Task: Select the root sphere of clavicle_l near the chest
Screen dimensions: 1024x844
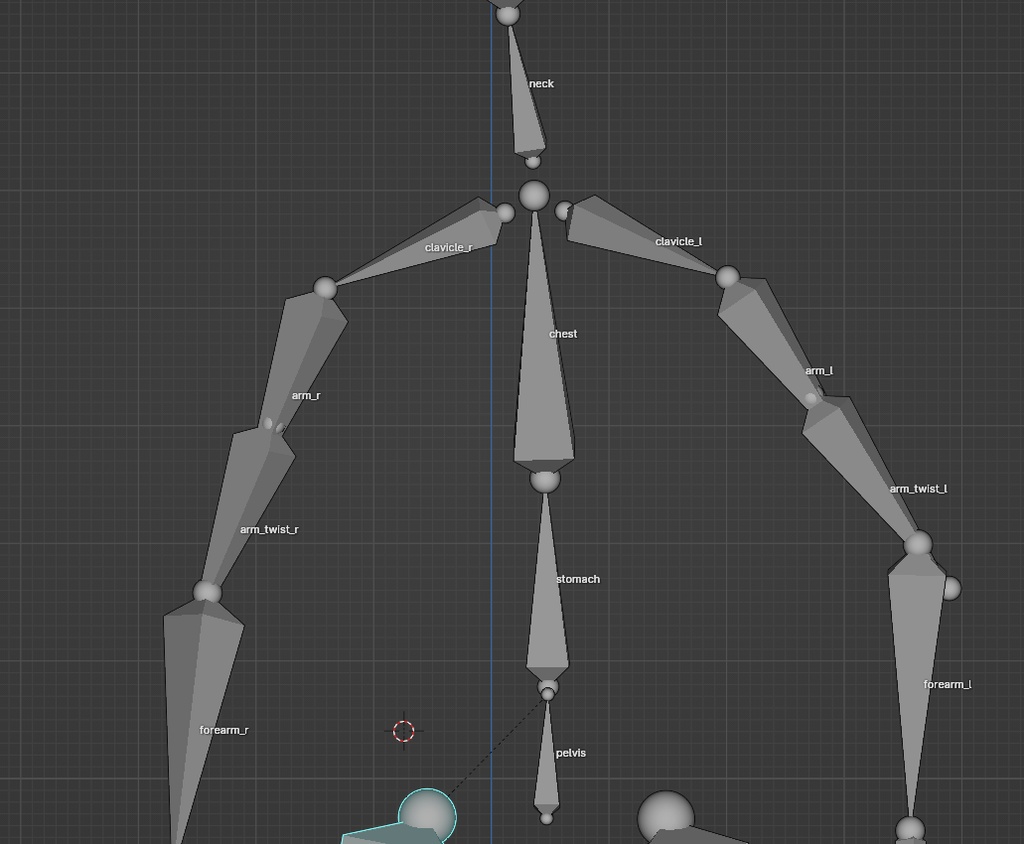Action: pos(564,211)
